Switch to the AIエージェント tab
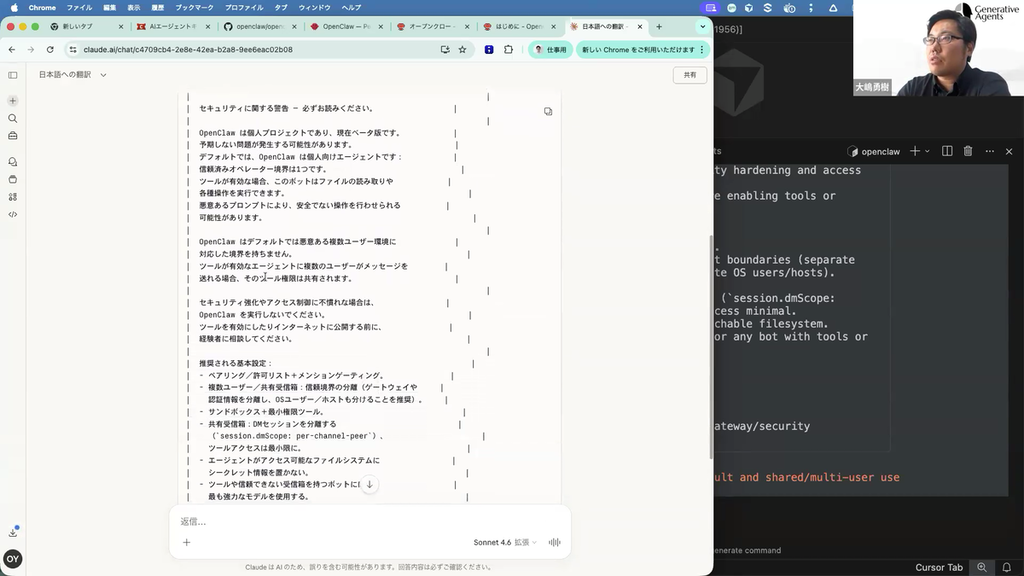 172,27
